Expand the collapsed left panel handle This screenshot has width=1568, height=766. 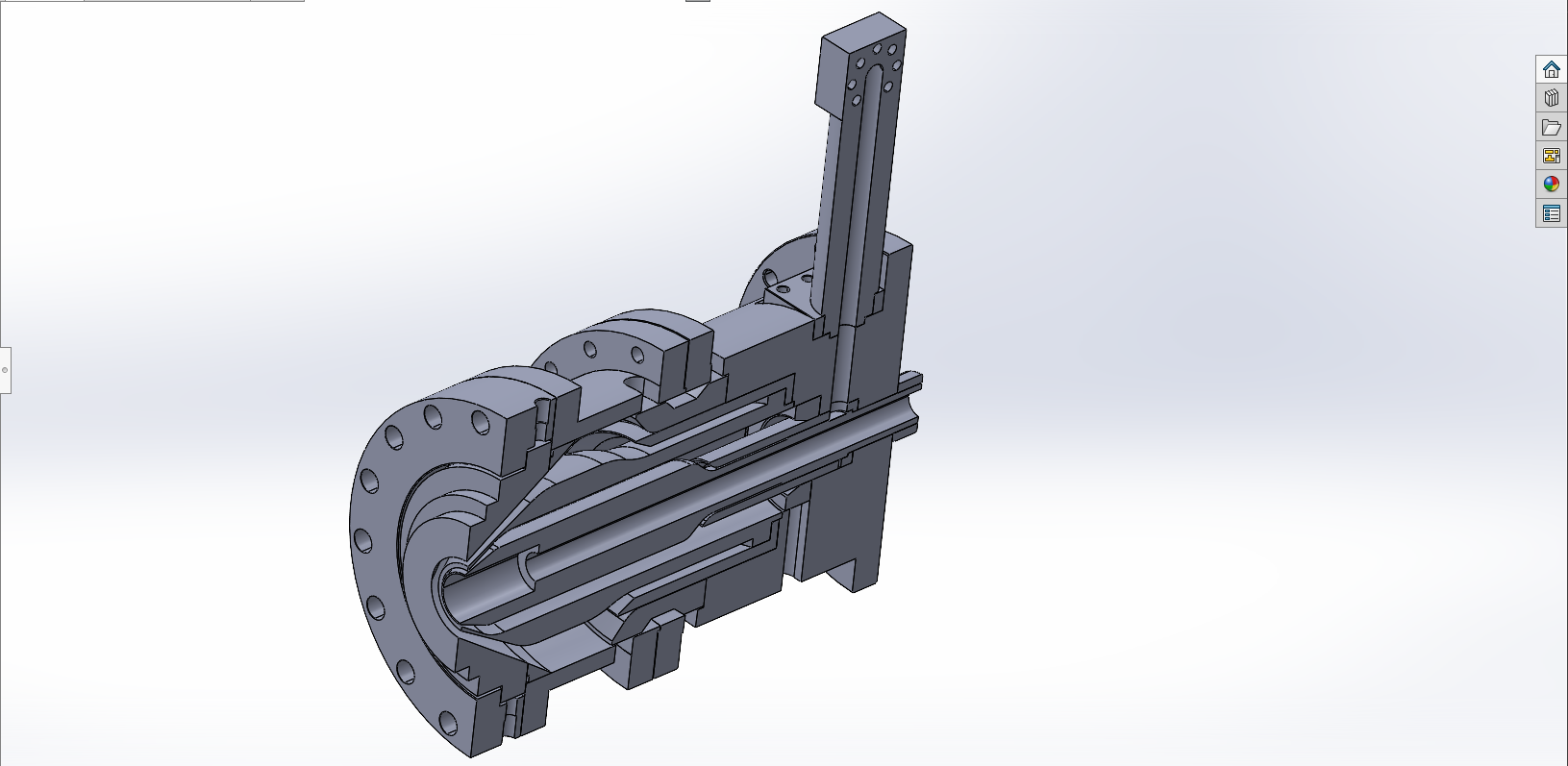click(5, 370)
